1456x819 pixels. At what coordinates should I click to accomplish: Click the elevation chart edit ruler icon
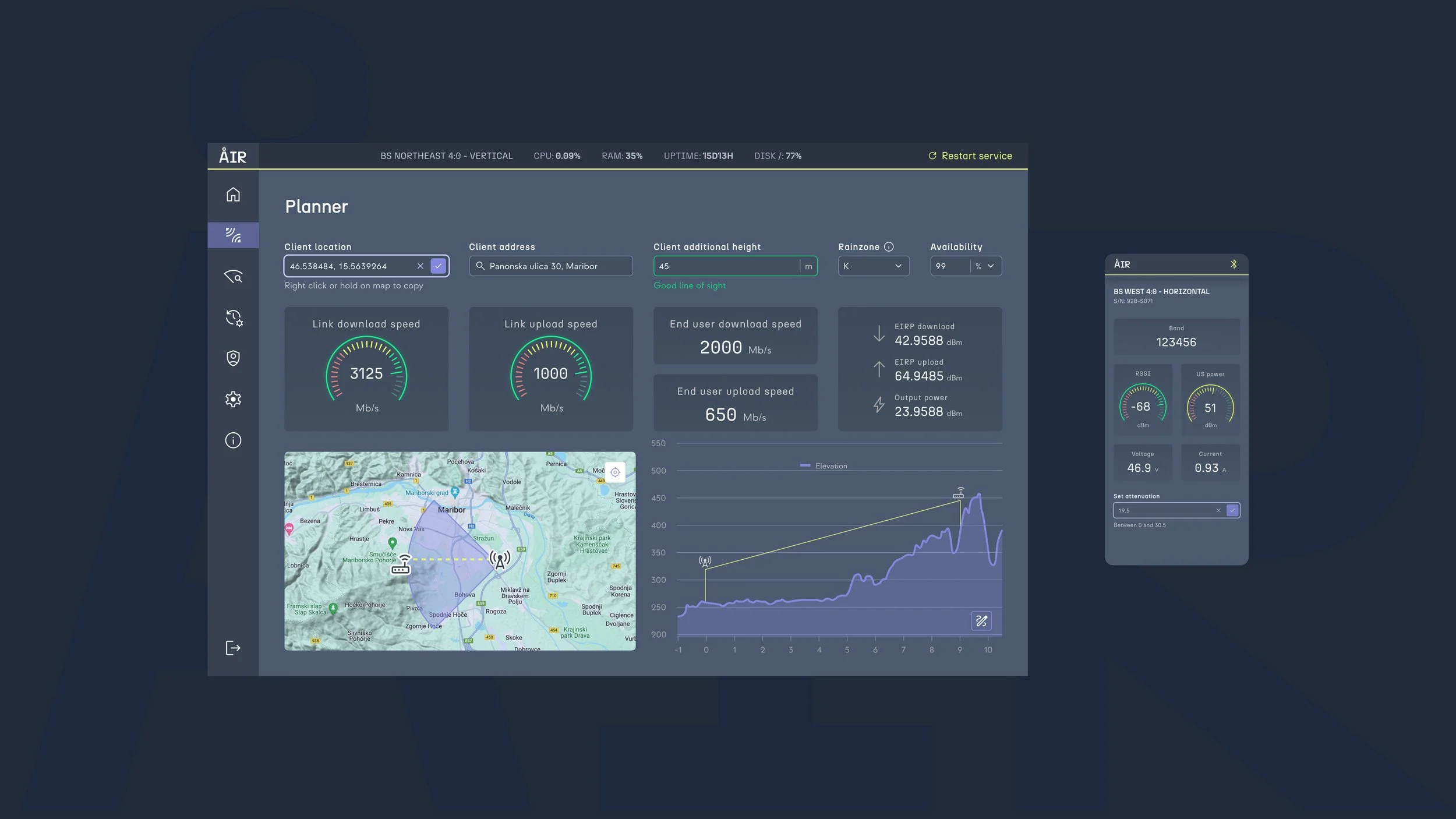[x=981, y=621]
